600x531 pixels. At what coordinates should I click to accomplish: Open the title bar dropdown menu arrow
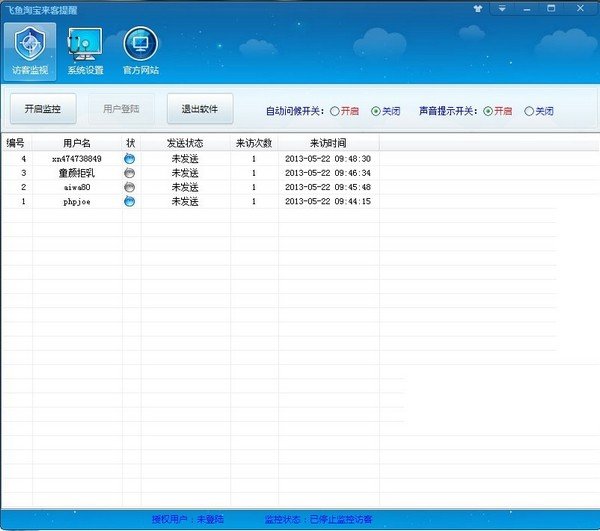tap(502, 8)
